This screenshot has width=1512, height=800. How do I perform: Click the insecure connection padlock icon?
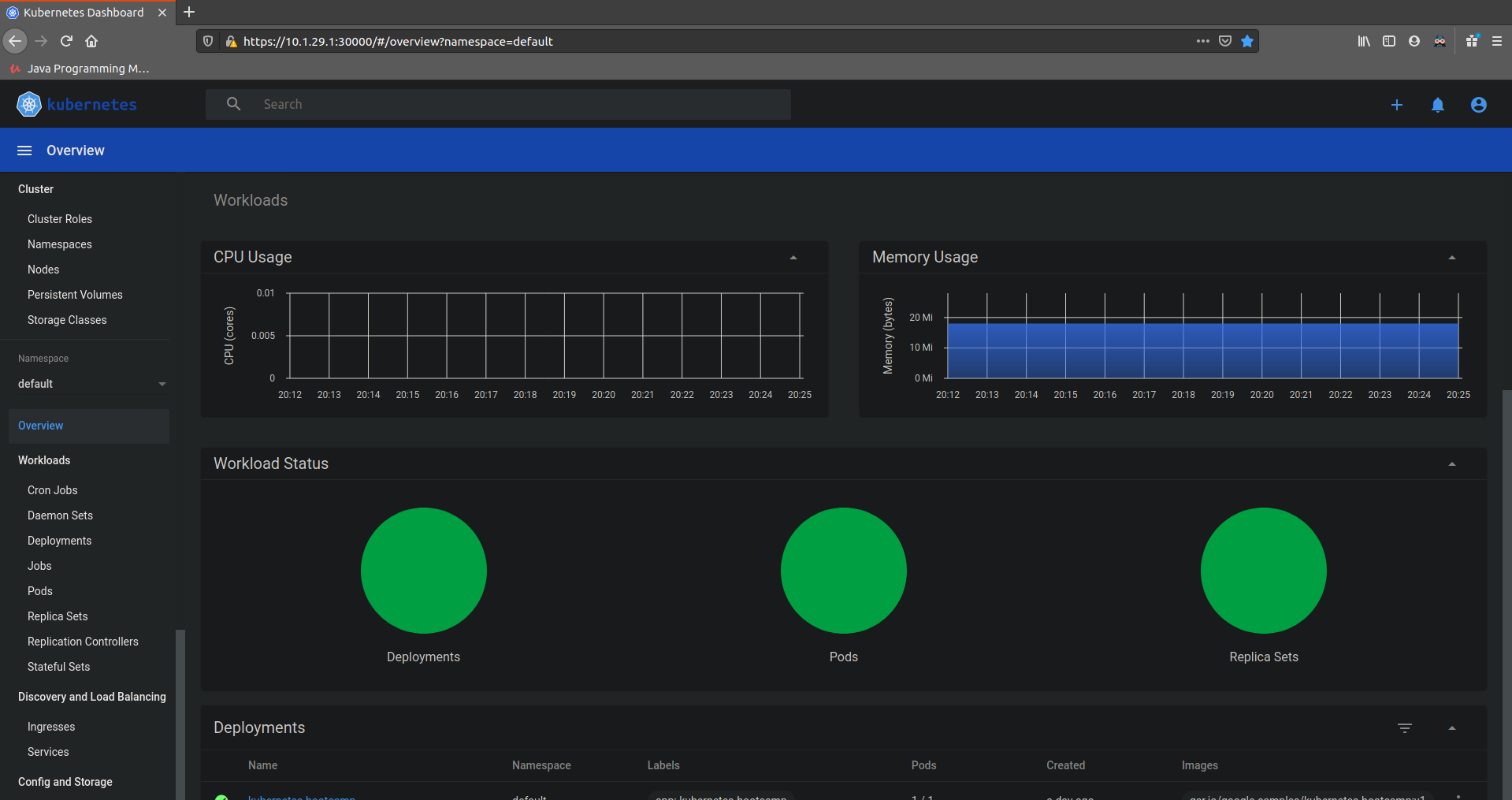[231, 41]
